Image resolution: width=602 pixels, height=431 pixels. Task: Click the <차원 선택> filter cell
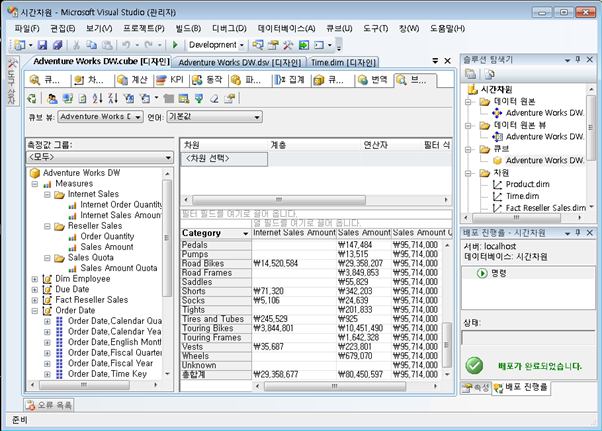(x=224, y=159)
